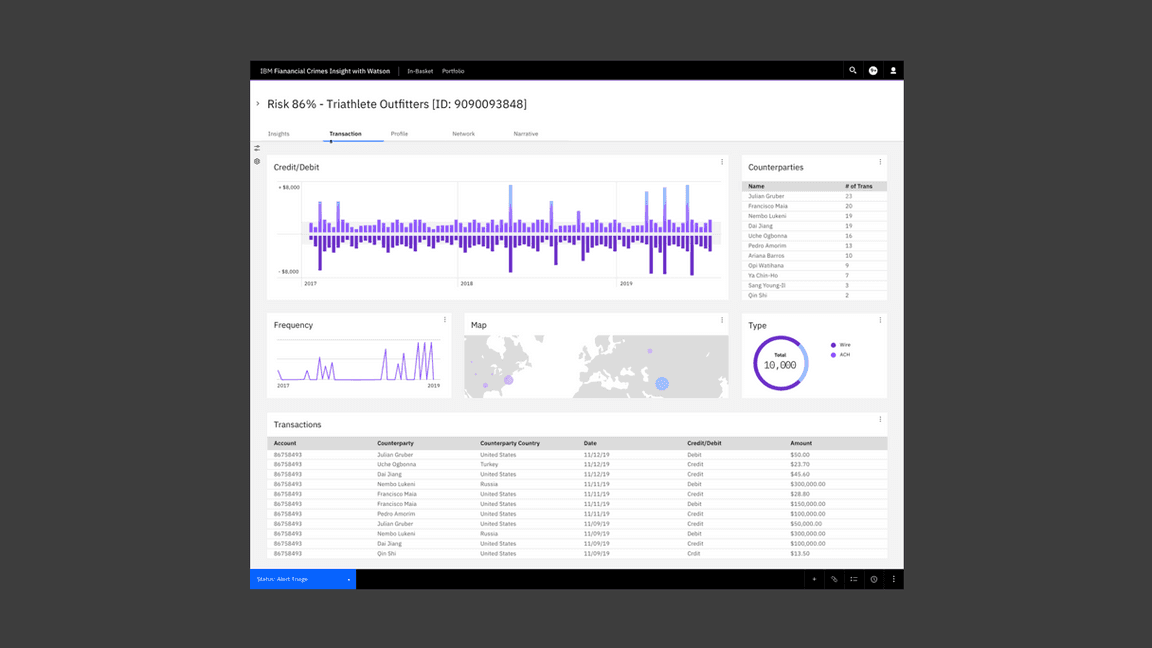Click the clock history icon
1152x648 pixels.
coord(874,579)
